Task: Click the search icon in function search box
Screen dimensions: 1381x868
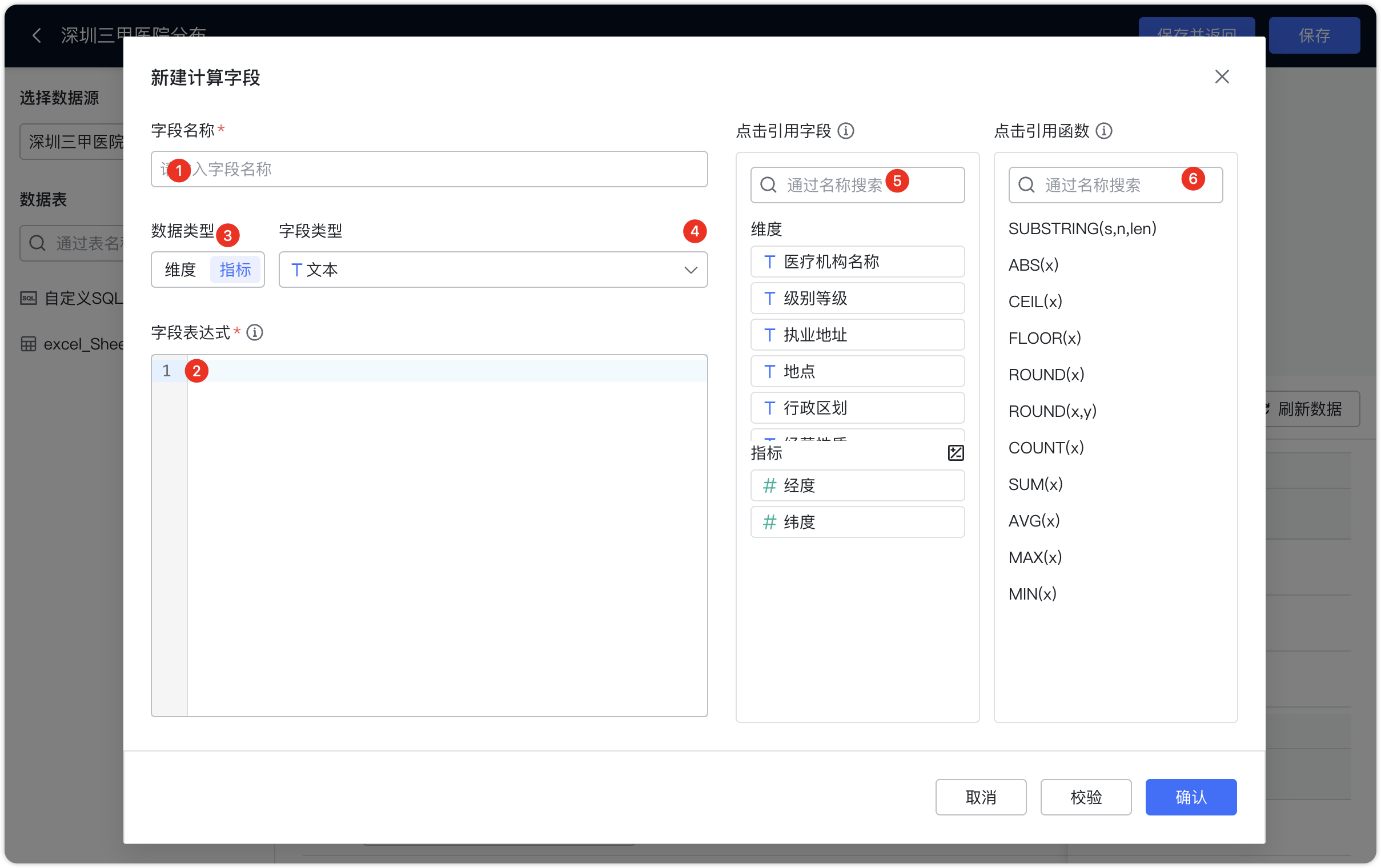Action: point(1026,185)
